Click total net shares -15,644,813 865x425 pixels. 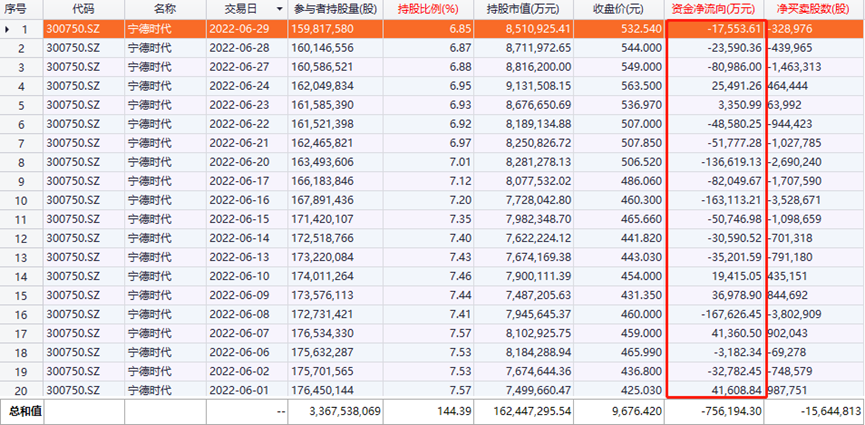click(x=831, y=411)
